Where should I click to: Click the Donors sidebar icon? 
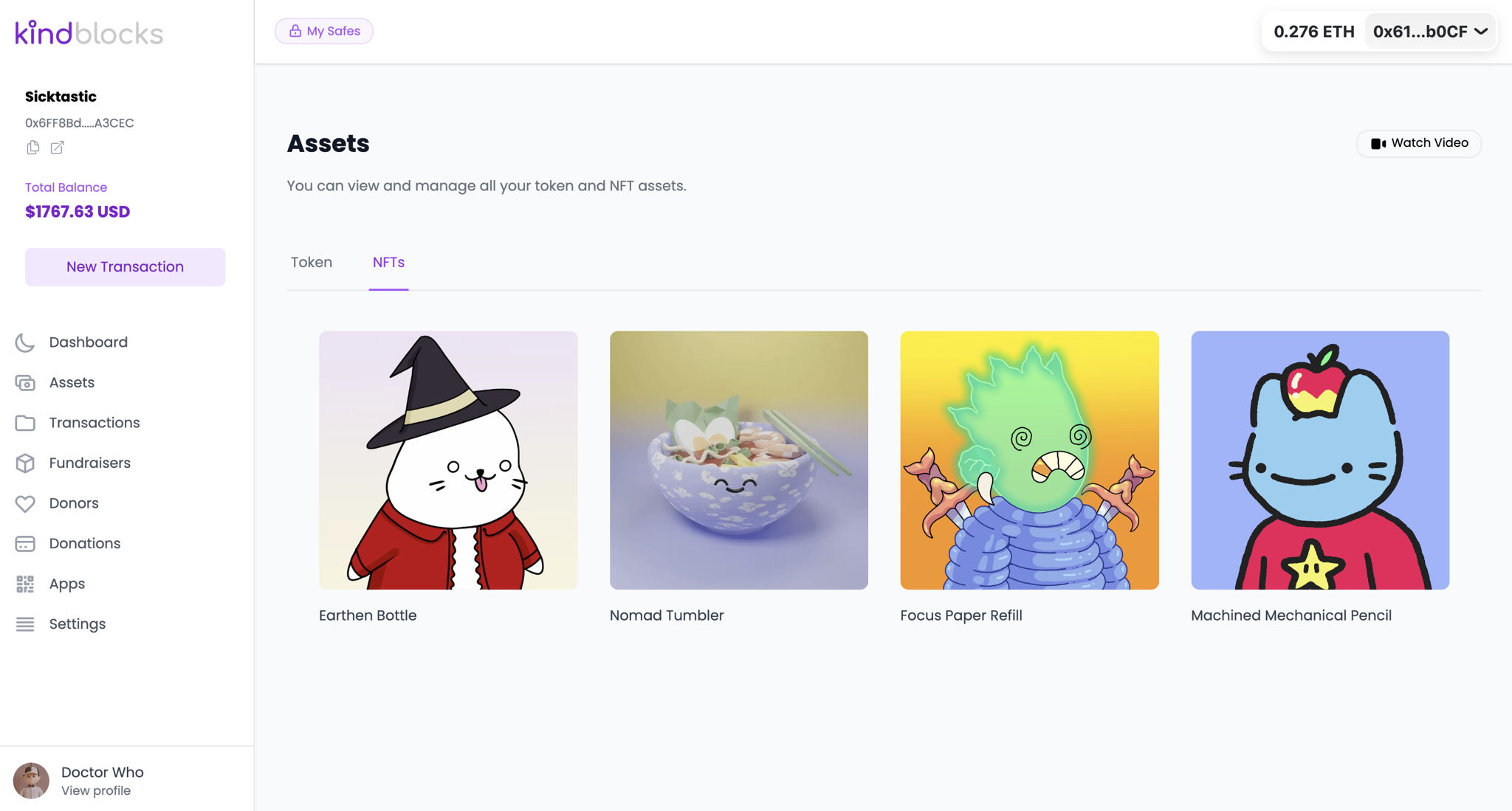pyautogui.click(x=24, y=503)
